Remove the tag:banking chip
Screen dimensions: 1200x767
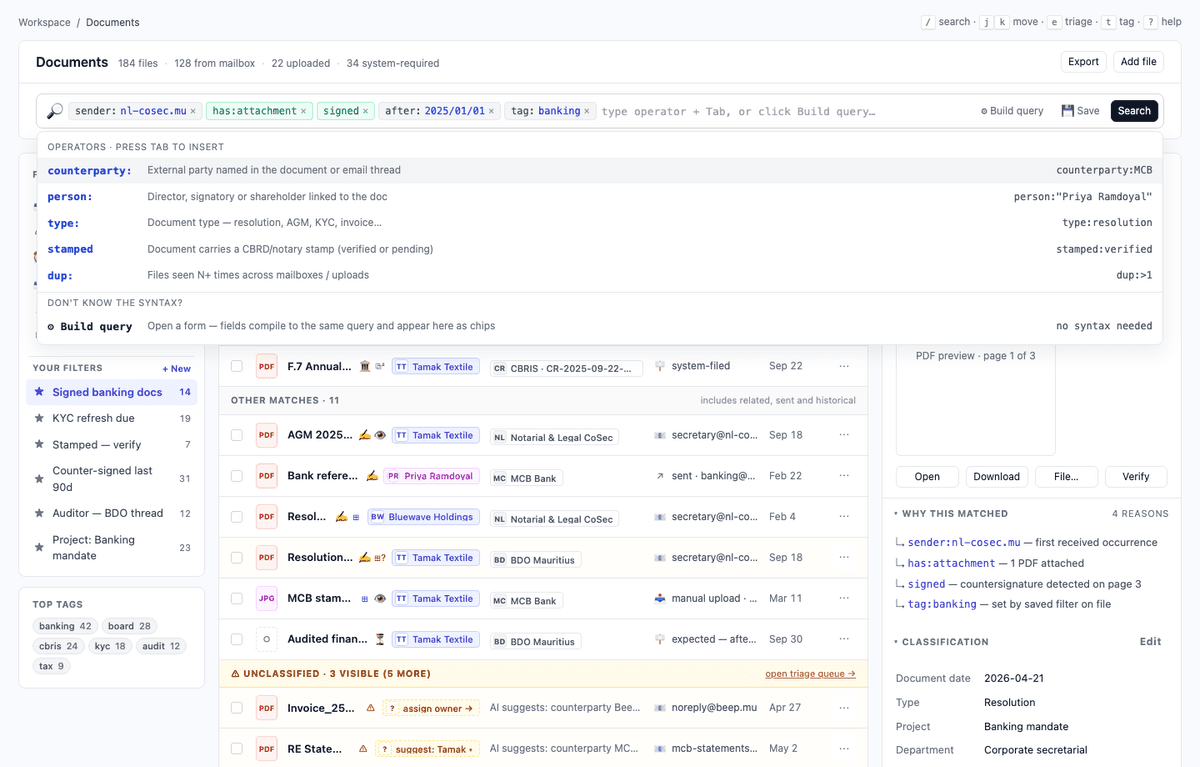(587, 111)
